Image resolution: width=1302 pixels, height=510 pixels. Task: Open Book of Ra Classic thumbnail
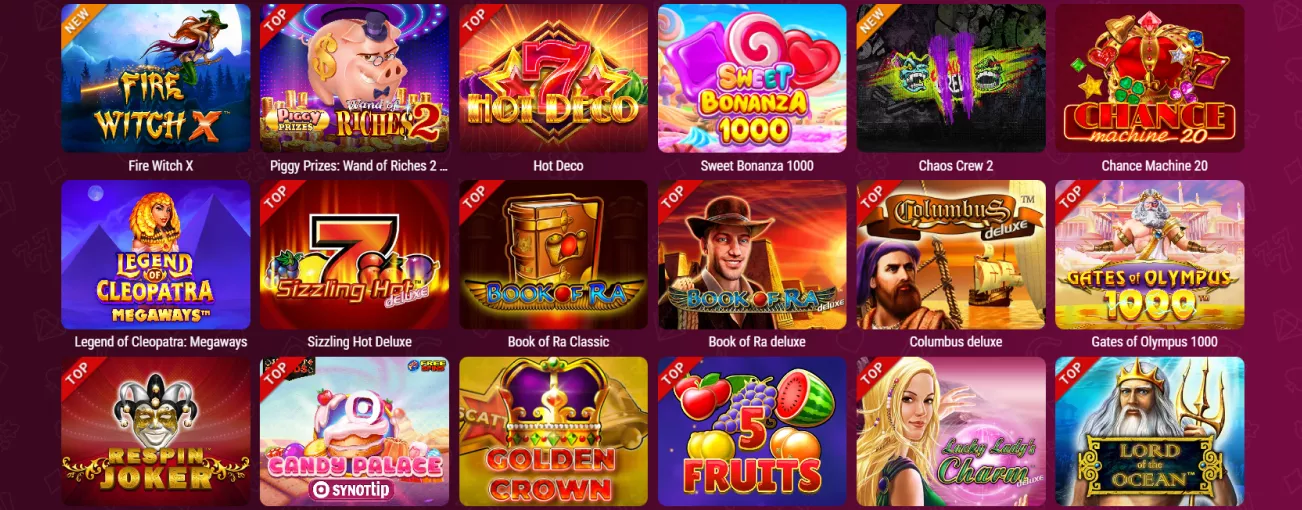pos(553,255)
